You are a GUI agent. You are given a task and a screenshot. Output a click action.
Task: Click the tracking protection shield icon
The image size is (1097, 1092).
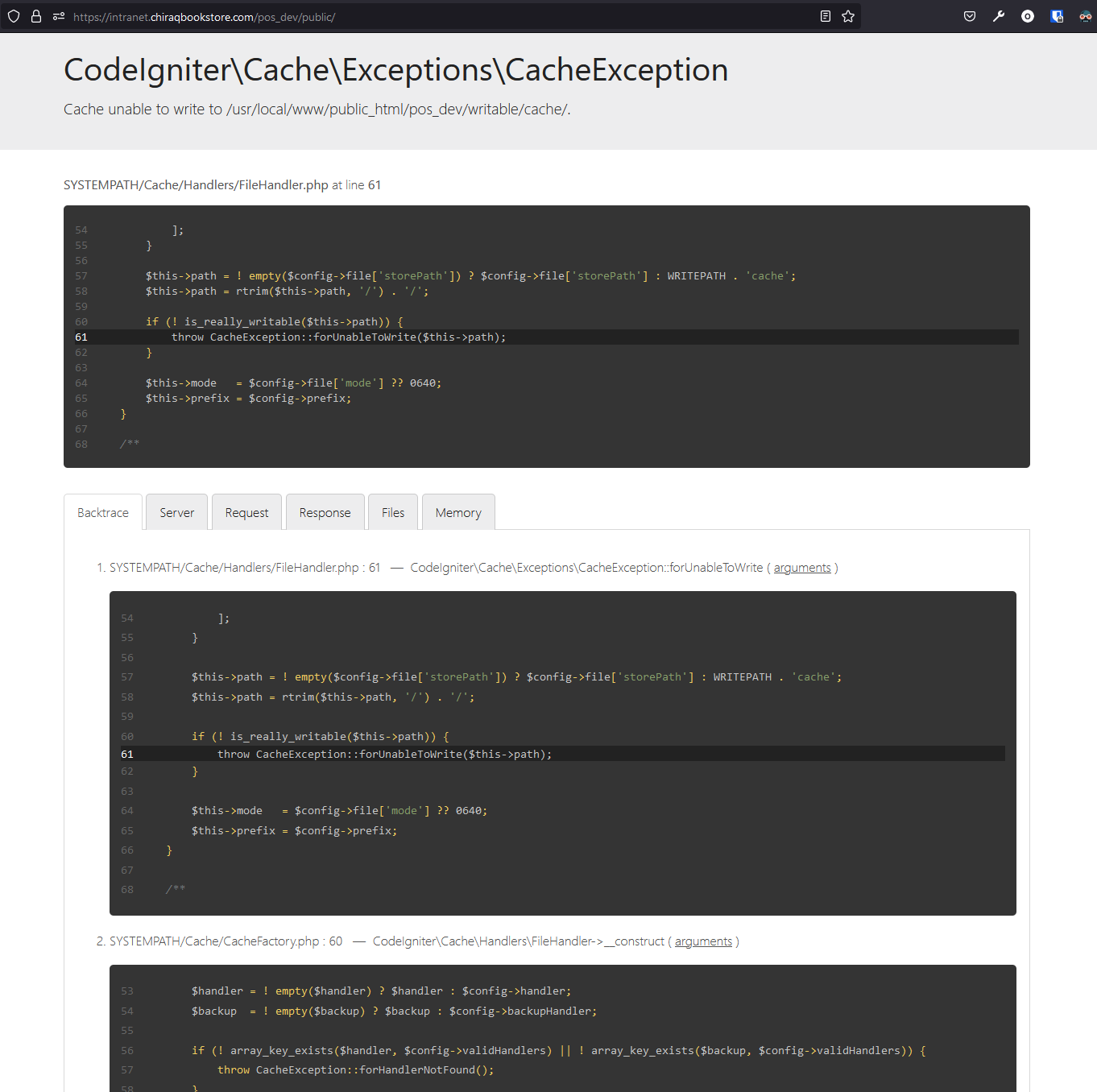(14, 16)
